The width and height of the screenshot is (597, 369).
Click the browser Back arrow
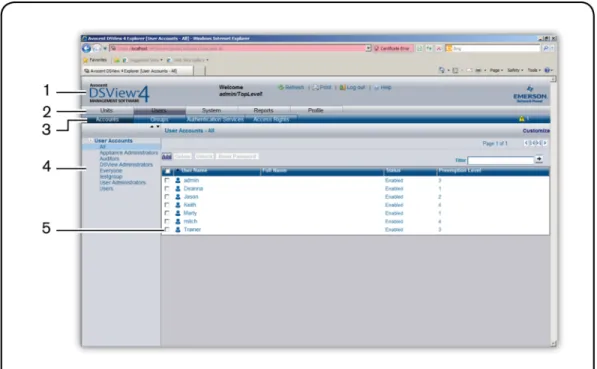click(x=86, y=48)
